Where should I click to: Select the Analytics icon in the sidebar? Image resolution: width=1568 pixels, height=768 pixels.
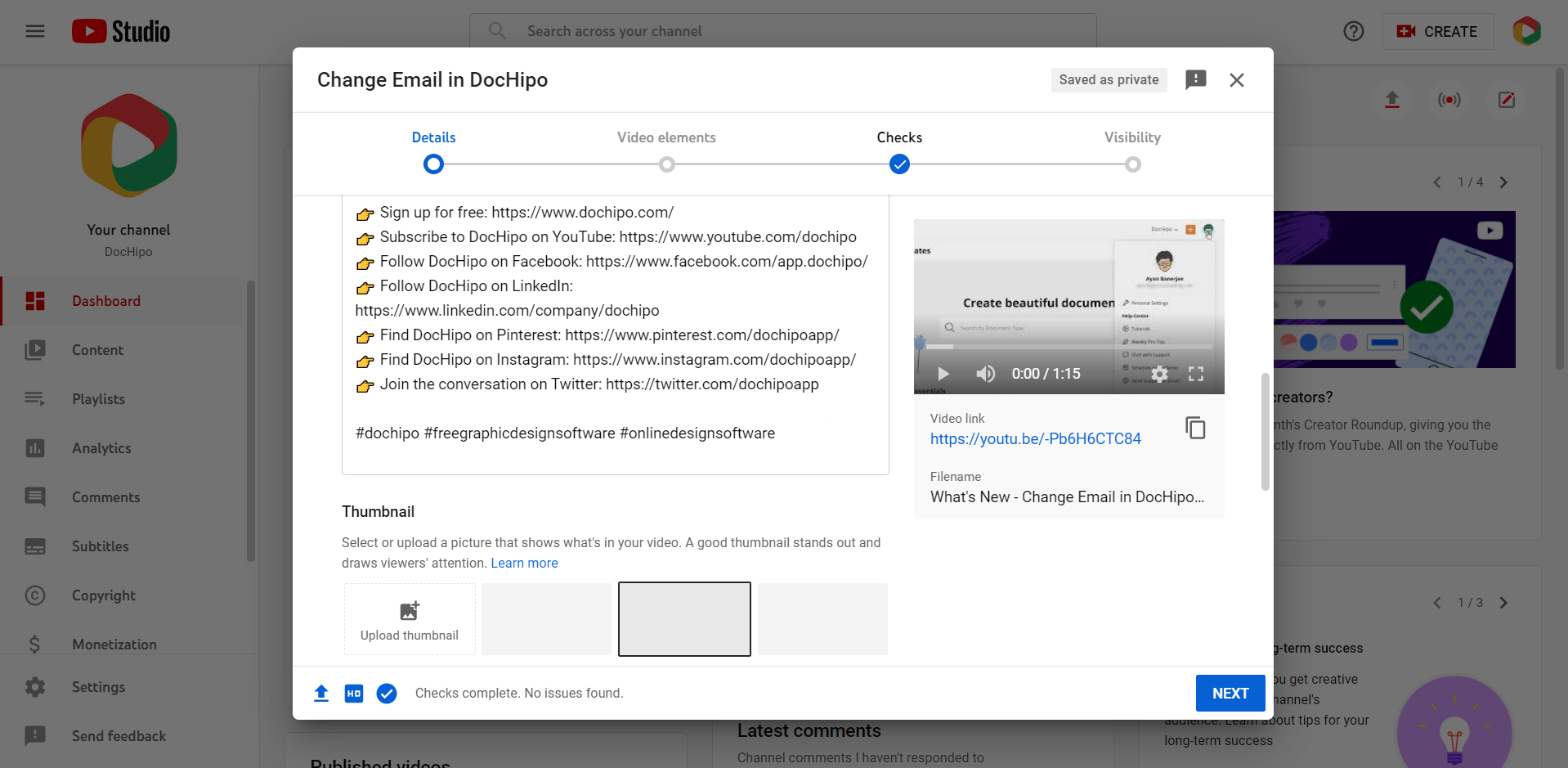pos(36,448)
